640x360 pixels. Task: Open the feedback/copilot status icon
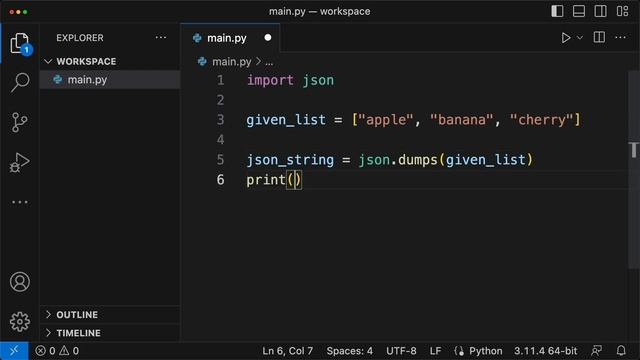pyautogui.click(x=597, y=351)
